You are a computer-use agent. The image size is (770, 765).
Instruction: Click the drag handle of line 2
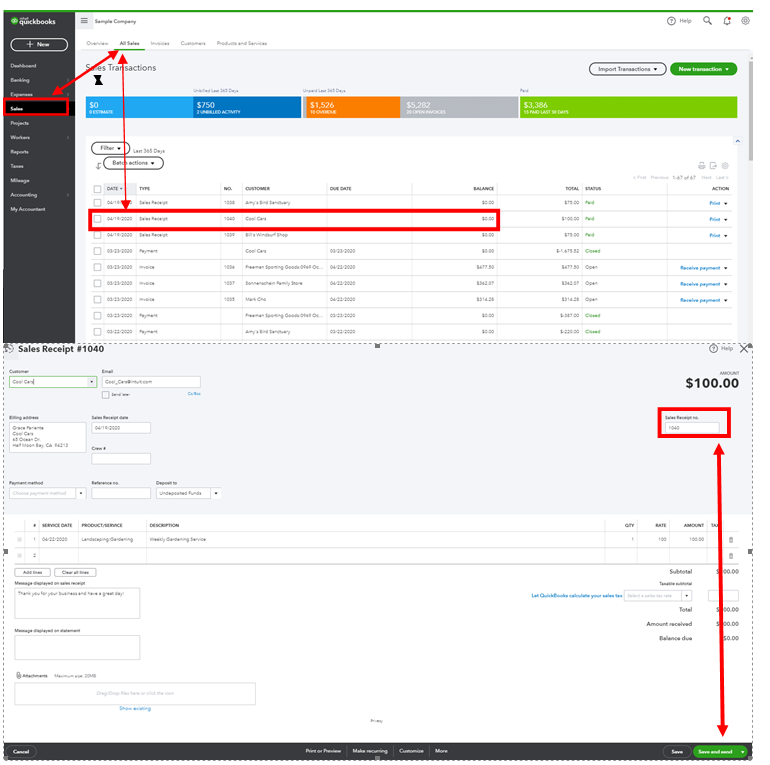point(20,556)
